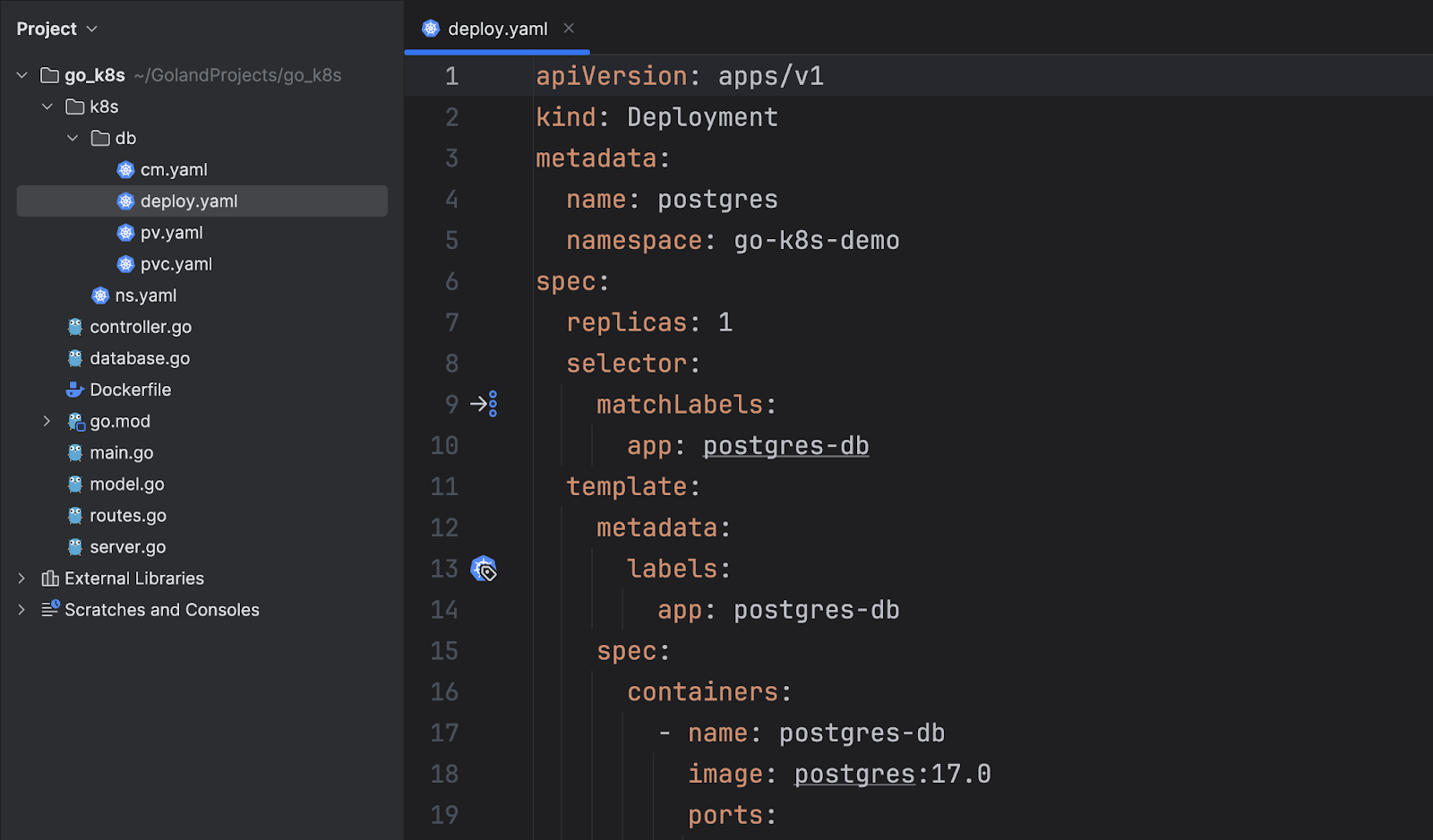Expand External Libraries
This screenshot has height=840, width=1433.
(x=22, y=579)
